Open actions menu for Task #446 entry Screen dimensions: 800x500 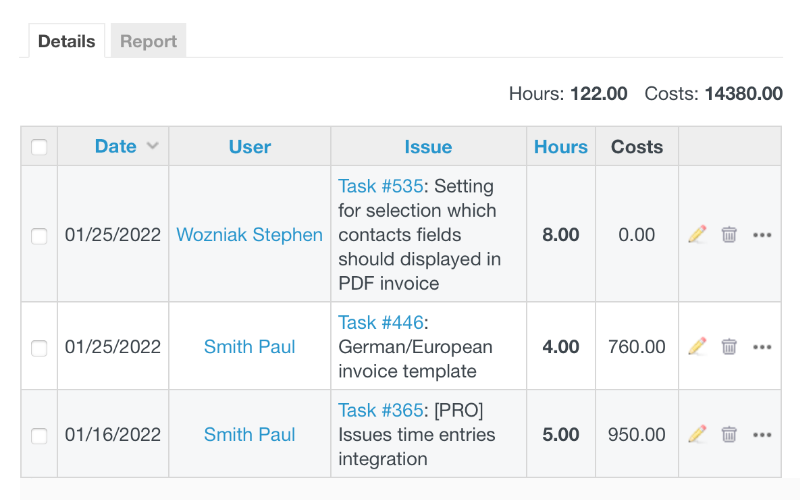(762, 347)
